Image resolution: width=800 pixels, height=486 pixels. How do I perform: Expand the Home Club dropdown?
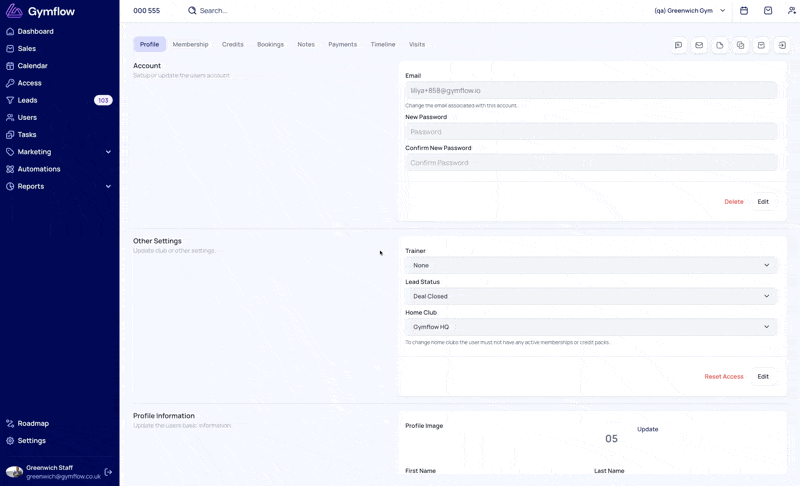[x=590, y=327]
